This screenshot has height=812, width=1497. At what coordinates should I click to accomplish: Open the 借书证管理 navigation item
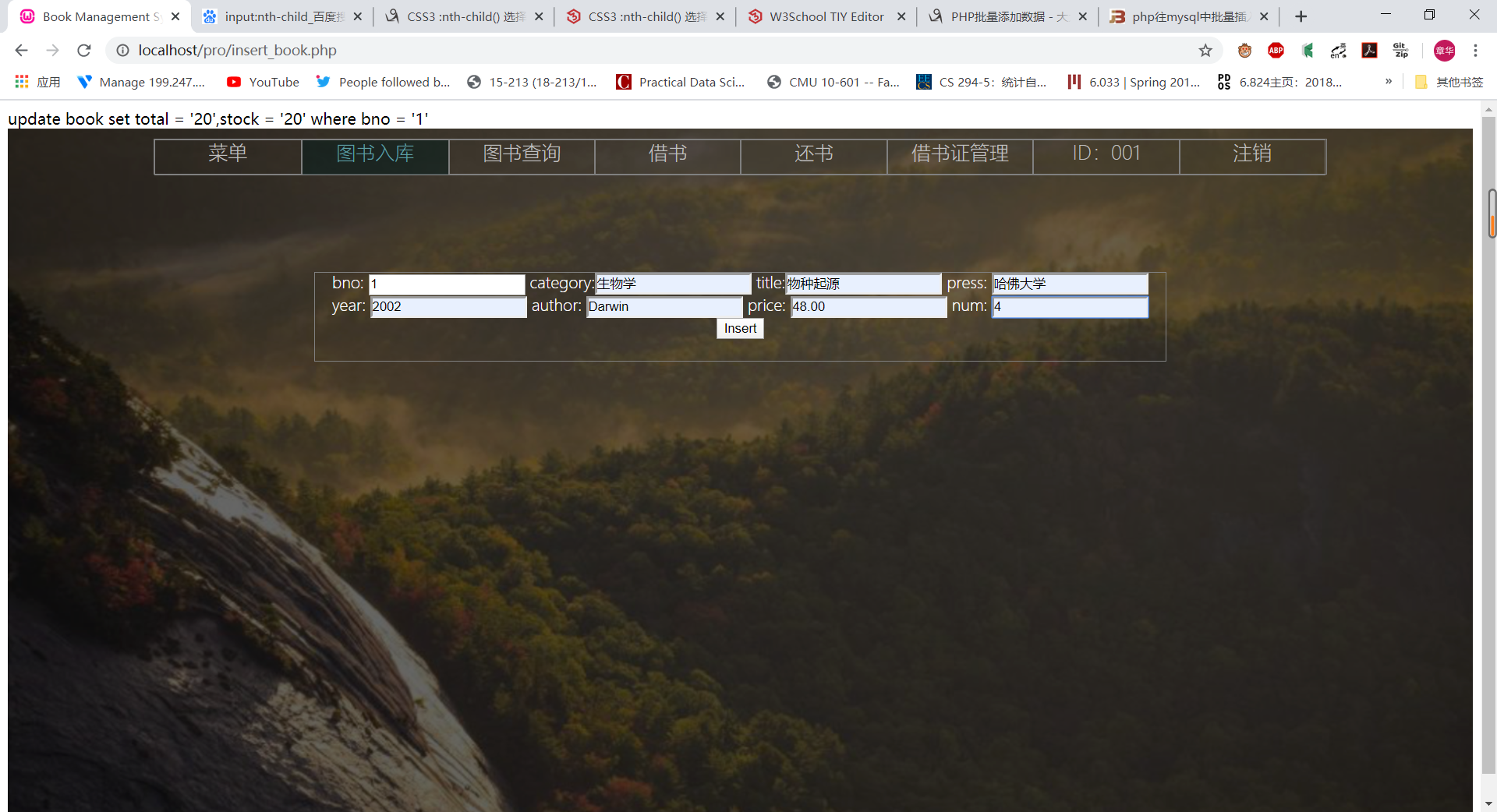[960, 156]
